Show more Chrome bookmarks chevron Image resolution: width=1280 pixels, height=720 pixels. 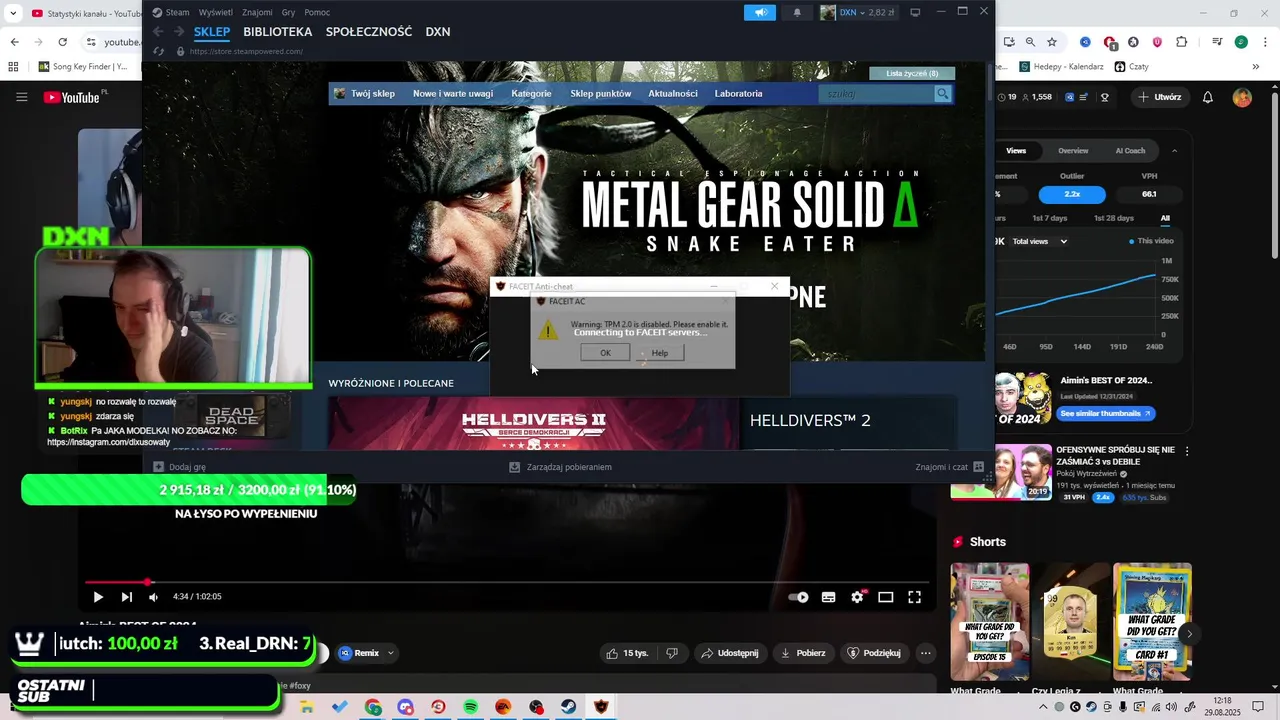click(1257, 67)
